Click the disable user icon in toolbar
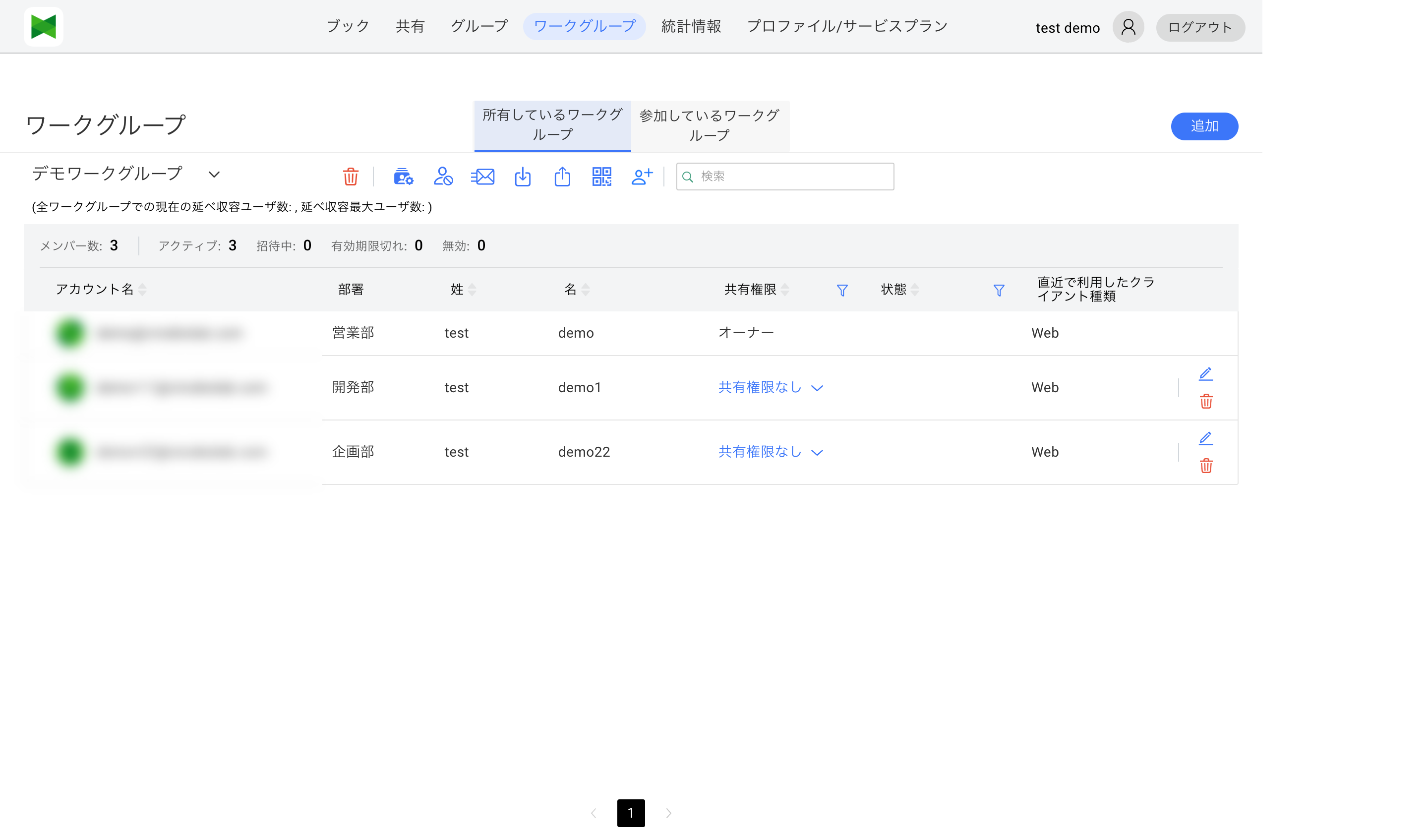Viewport: 1427px width, 840px height. pos(443,177)
